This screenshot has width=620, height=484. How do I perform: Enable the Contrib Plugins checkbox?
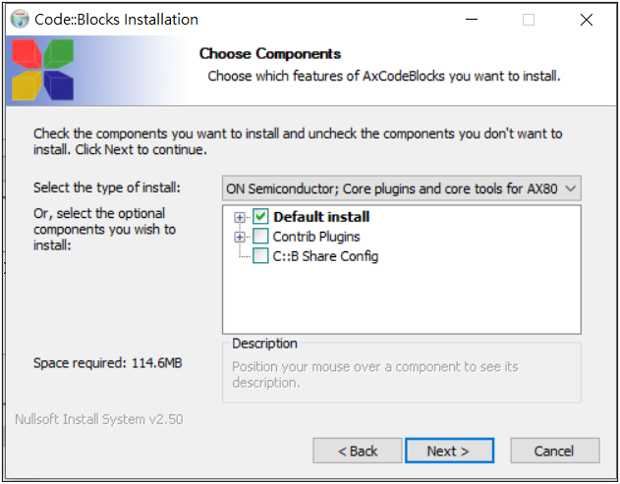point(261,236)
